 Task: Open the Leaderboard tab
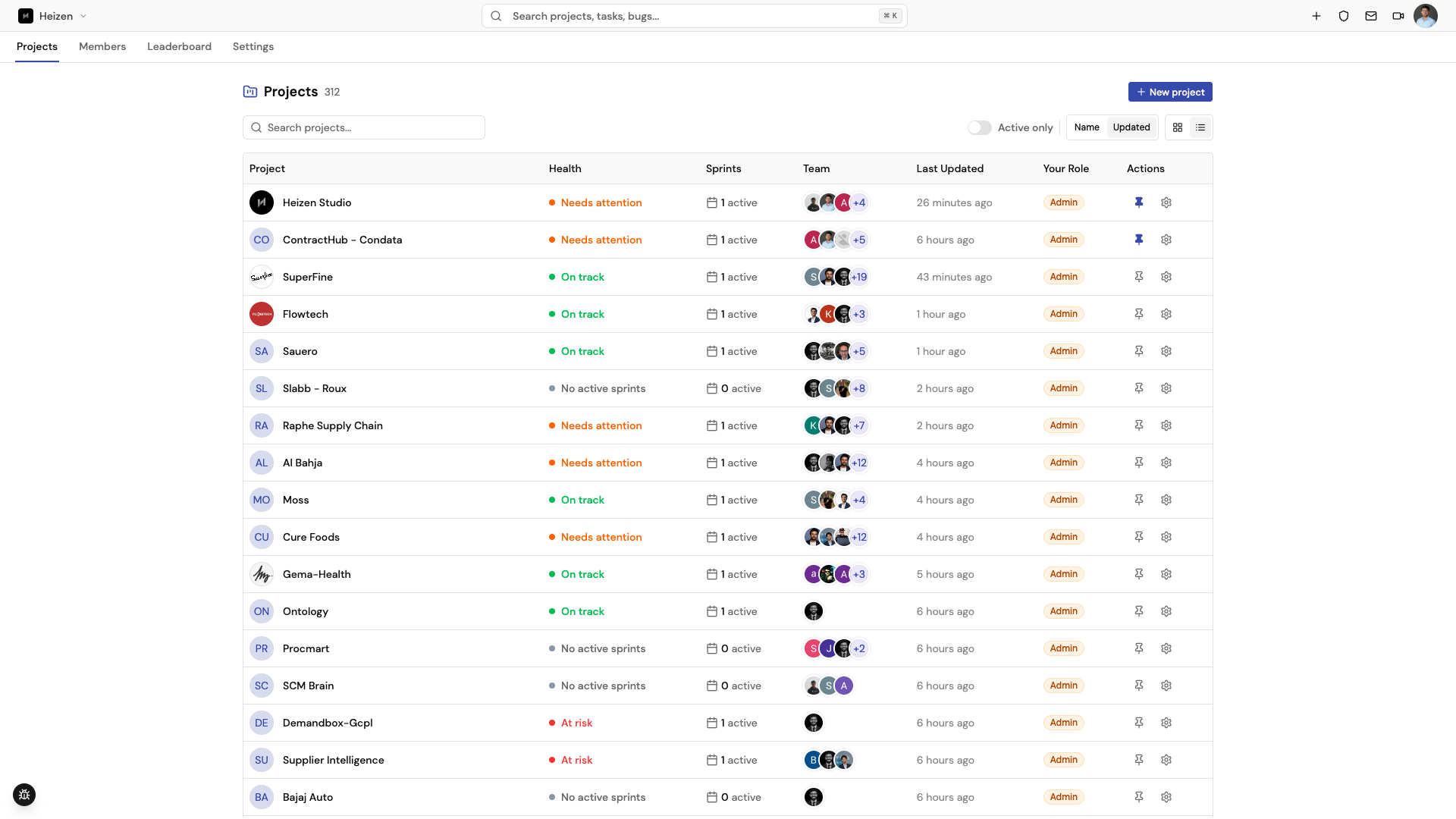(179, 46)
